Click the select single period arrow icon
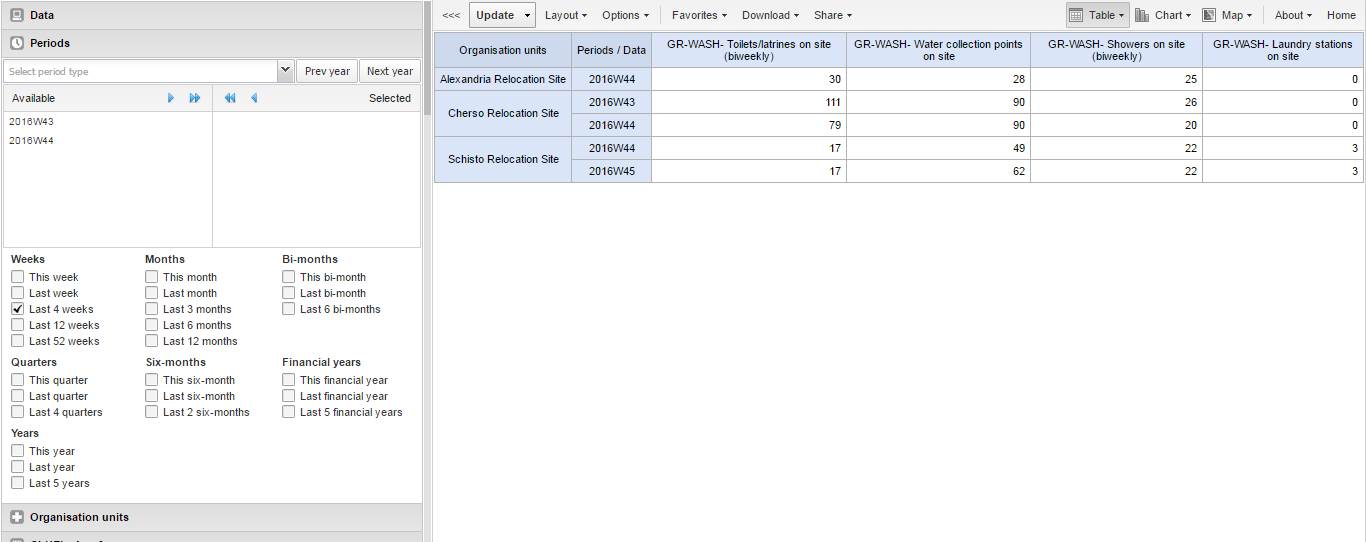The height and width of the screenshot is (542, 1366). (x=171, y=98)
